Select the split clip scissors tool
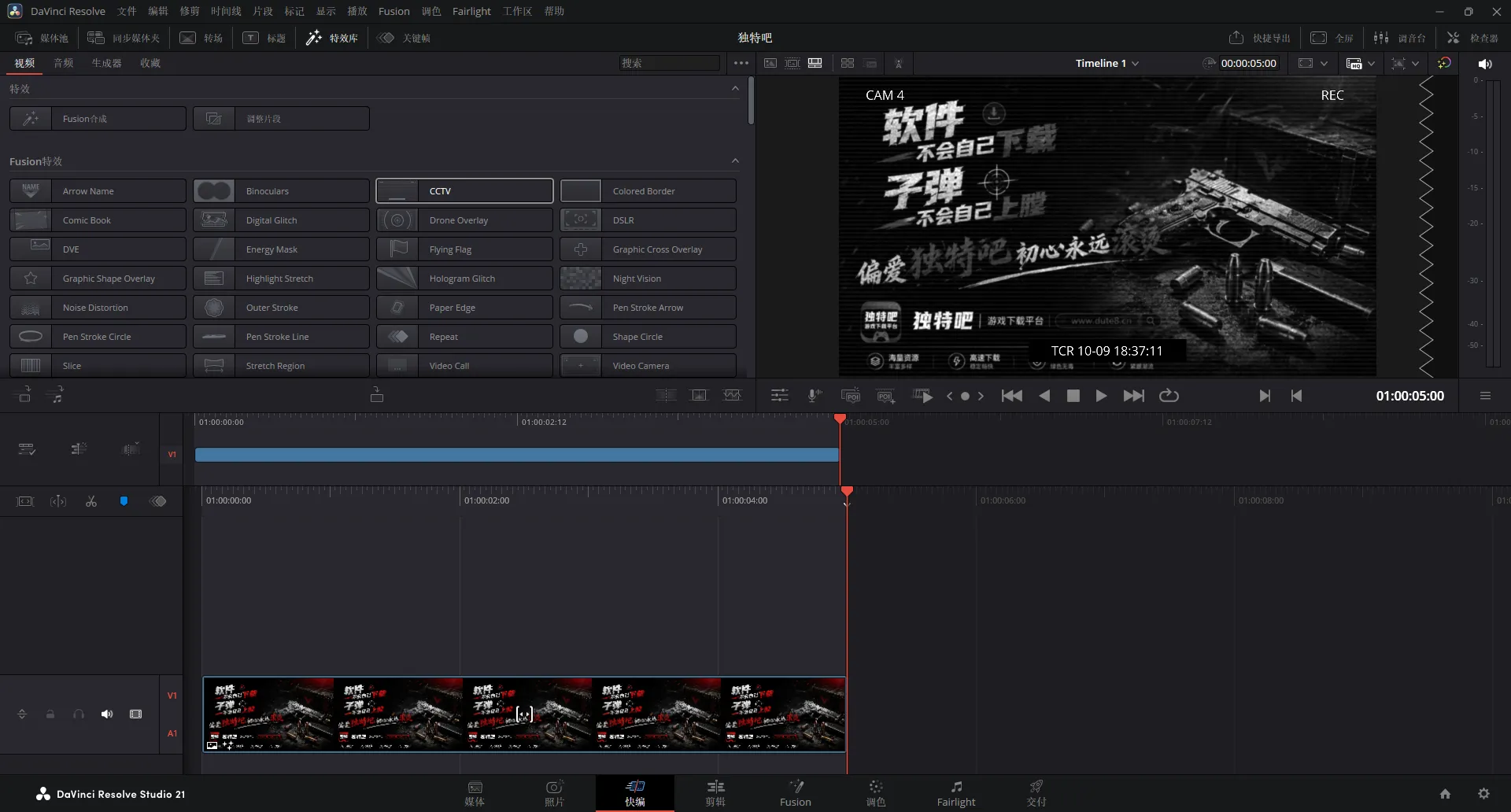 [91, 501]
